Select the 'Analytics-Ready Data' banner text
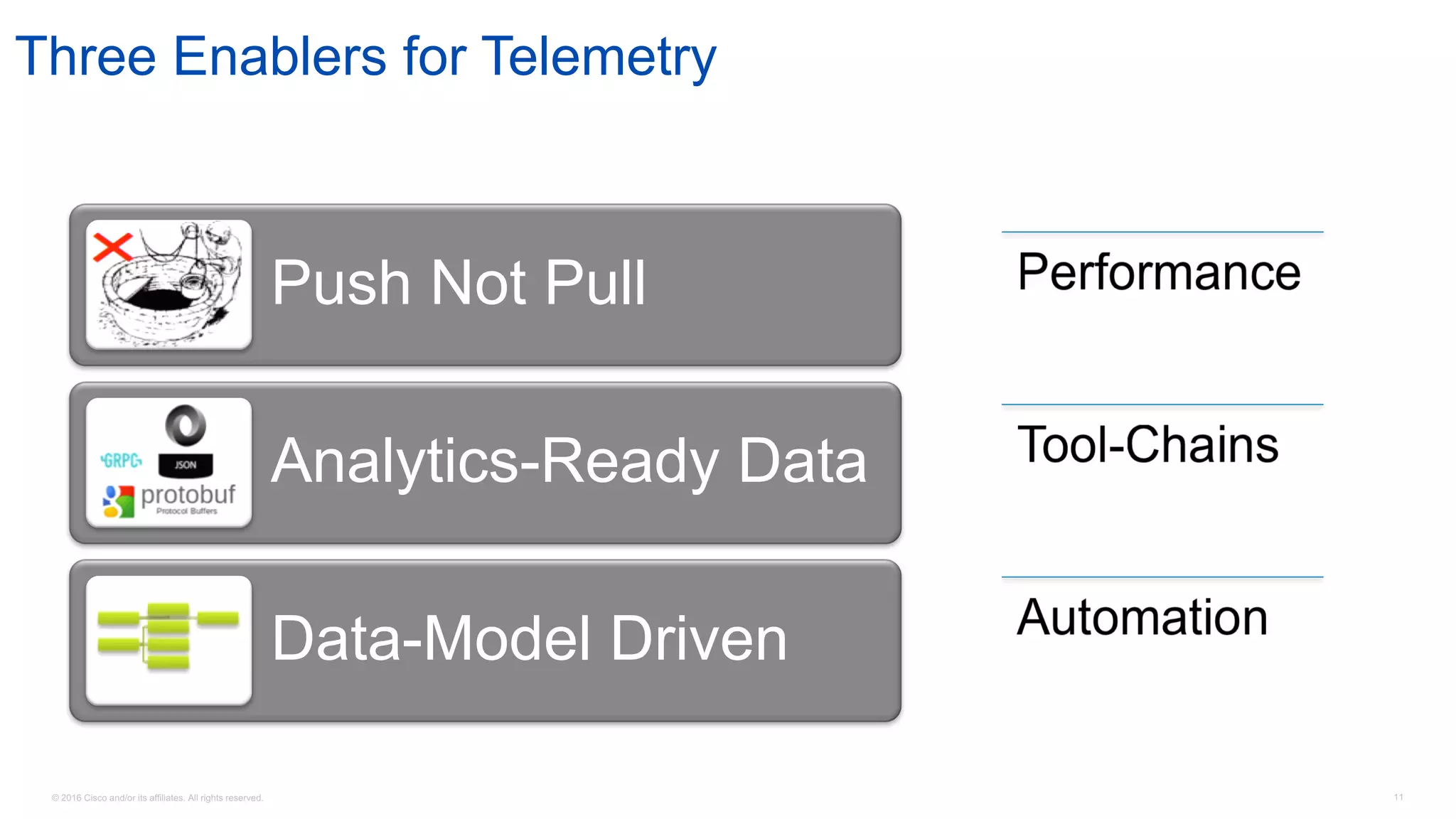Image resolution: width=1456 pixels, height=819 pixels. coord(569,461)
